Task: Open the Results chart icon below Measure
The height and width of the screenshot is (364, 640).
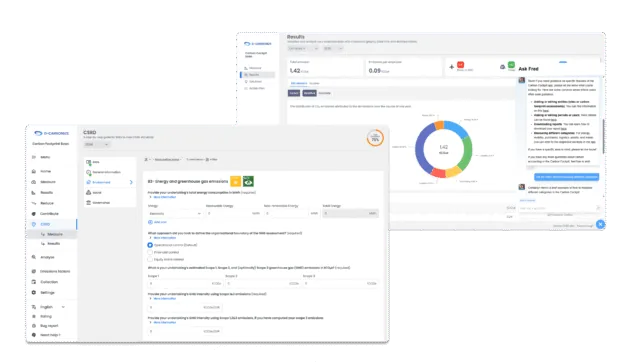Action: (34, 193)
